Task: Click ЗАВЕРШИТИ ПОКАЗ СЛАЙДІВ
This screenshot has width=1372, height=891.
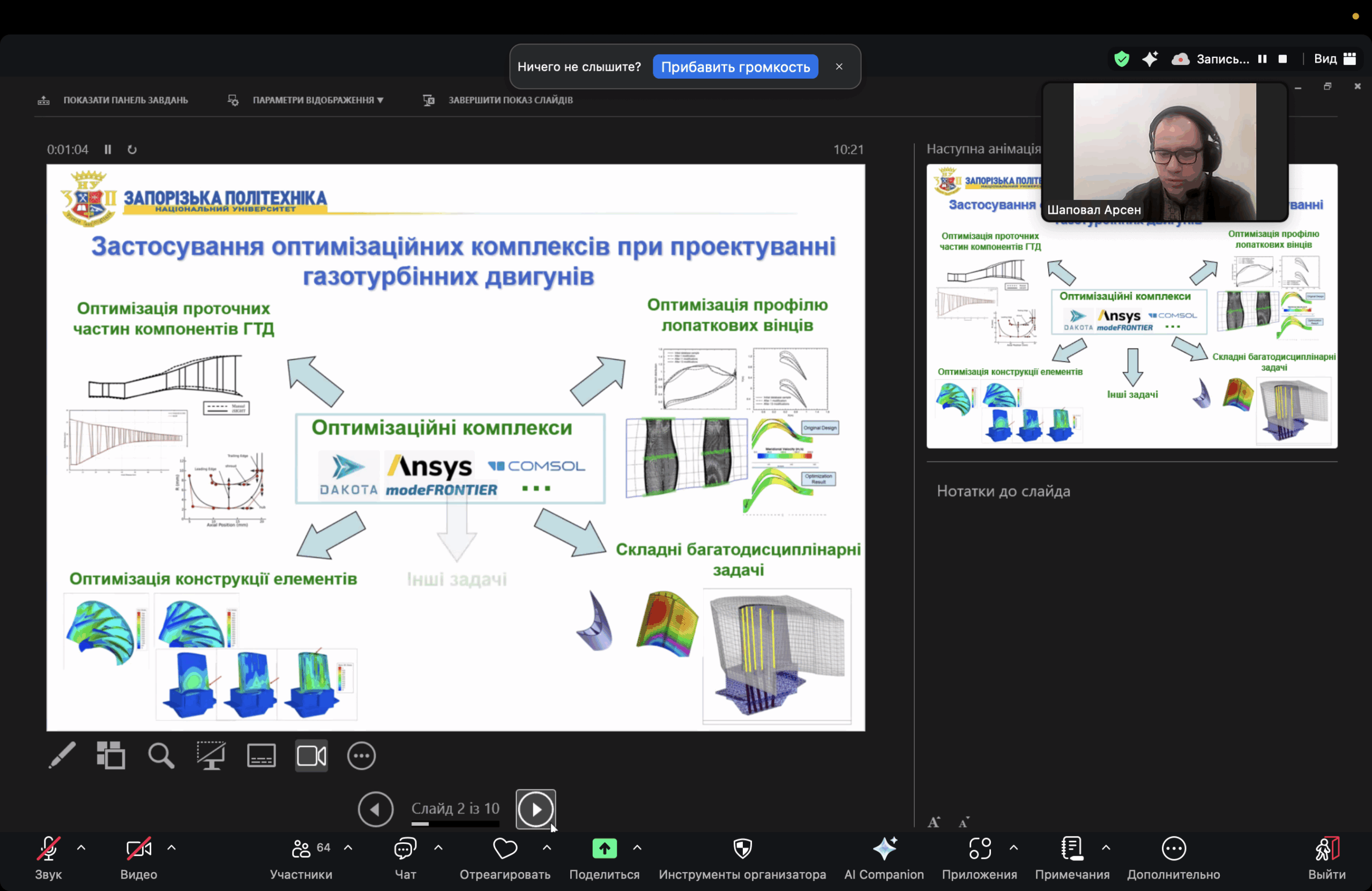Action: point(510,100)
